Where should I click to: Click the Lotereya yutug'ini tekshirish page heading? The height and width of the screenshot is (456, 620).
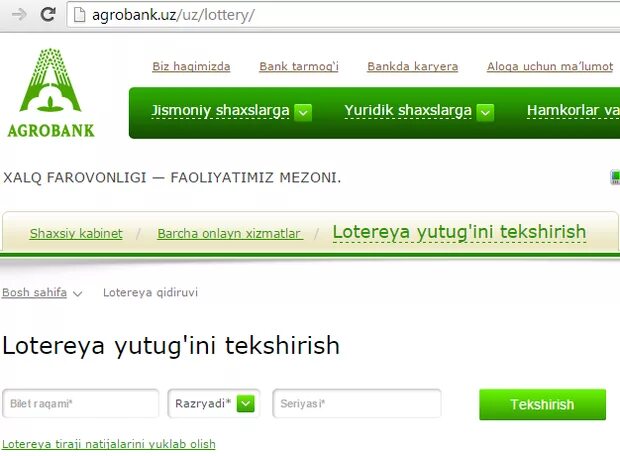[171, 346]
